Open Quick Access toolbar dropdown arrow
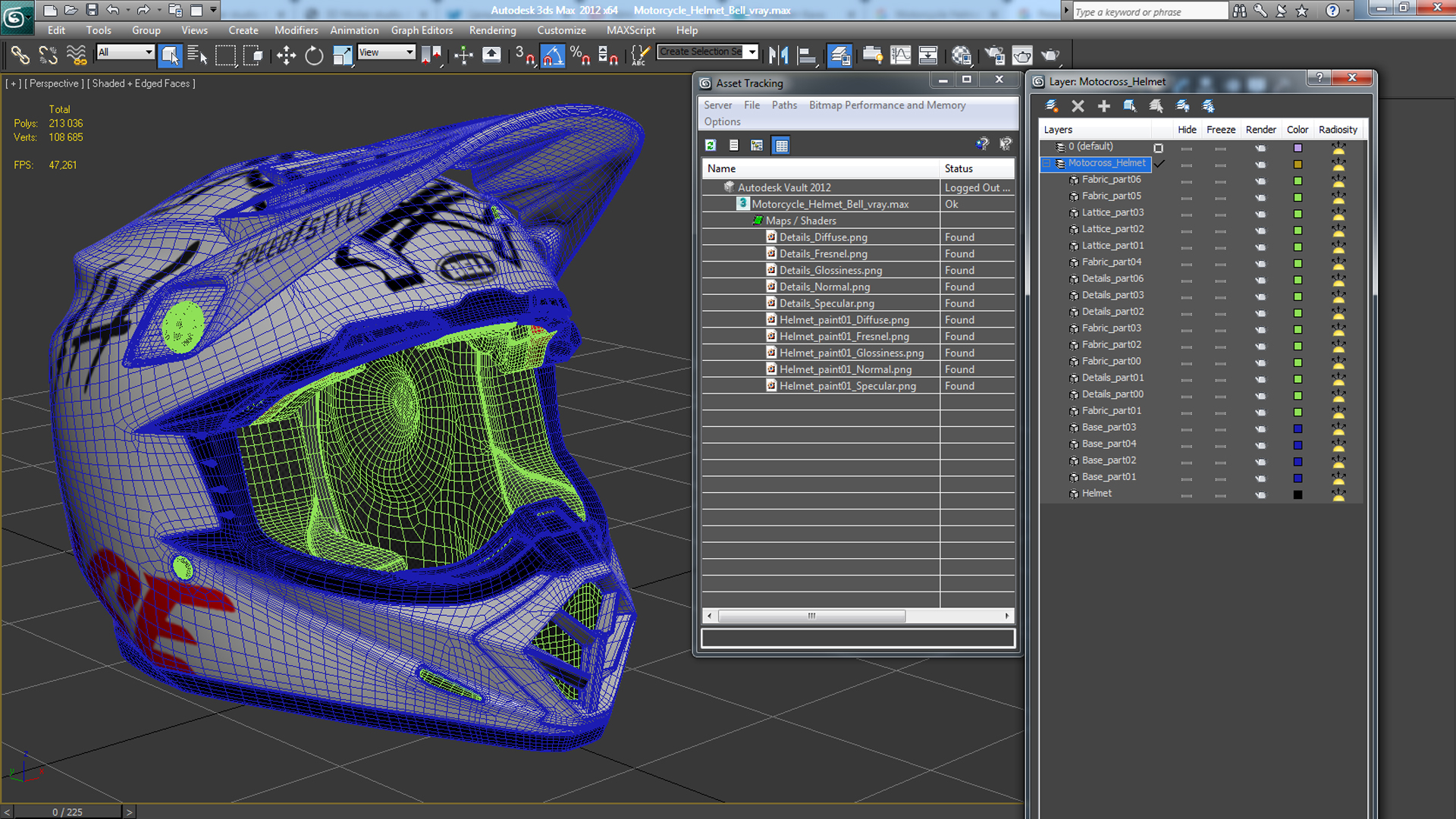The image size is (1456, 819). point(213,10)
